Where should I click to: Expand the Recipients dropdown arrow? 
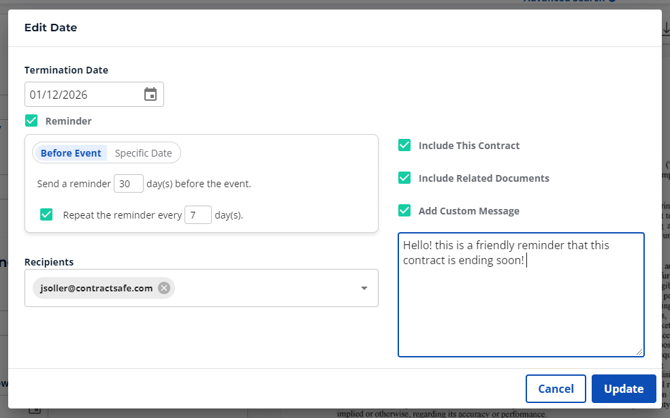[x=364, y=288]
